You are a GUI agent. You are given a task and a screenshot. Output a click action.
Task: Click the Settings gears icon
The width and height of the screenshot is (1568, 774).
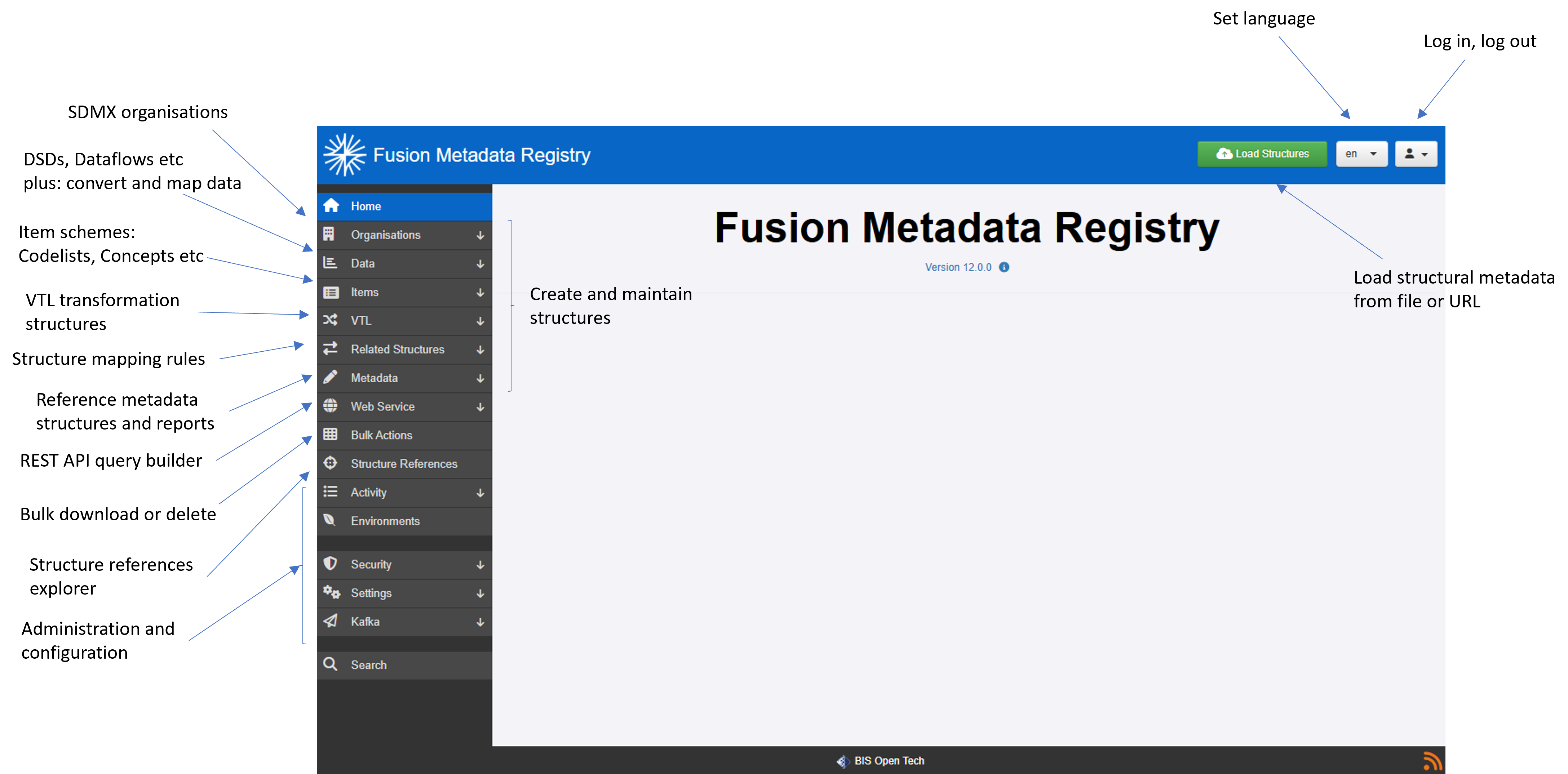(x=332, y=592)
